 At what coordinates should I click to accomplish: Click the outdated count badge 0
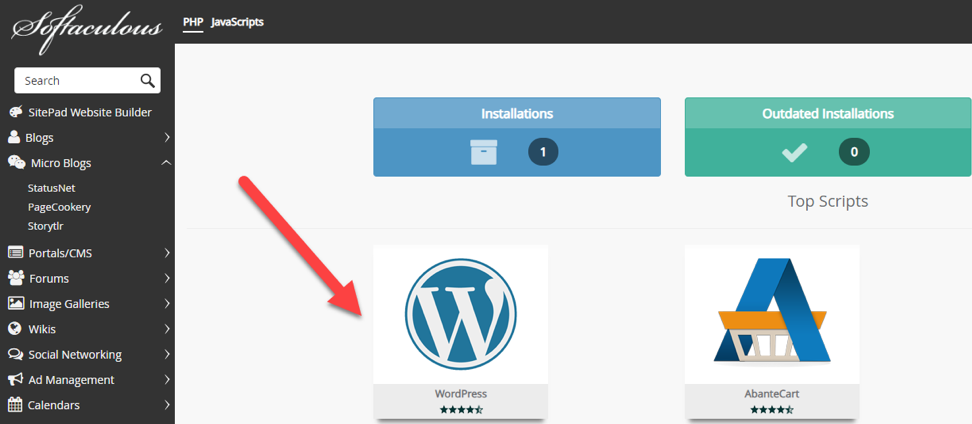point(854,152)
